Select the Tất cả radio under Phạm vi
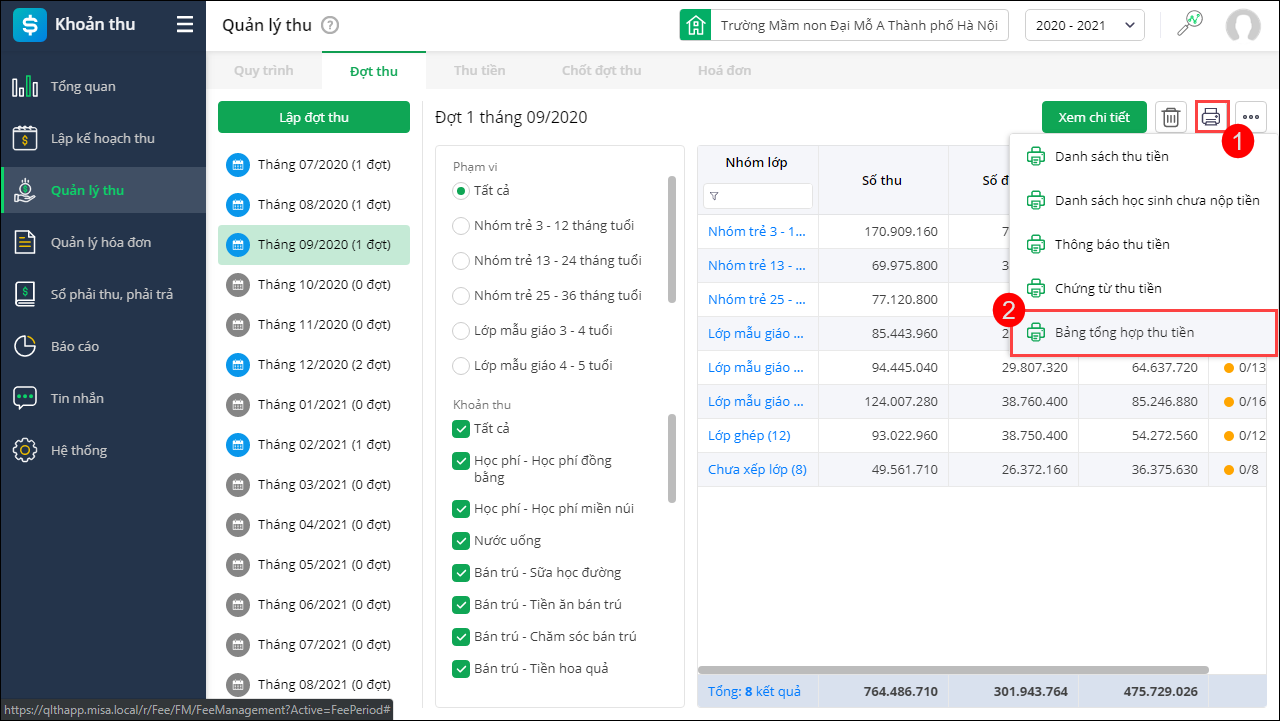Viewport: 1280px width, 721px height. point(461,191)
